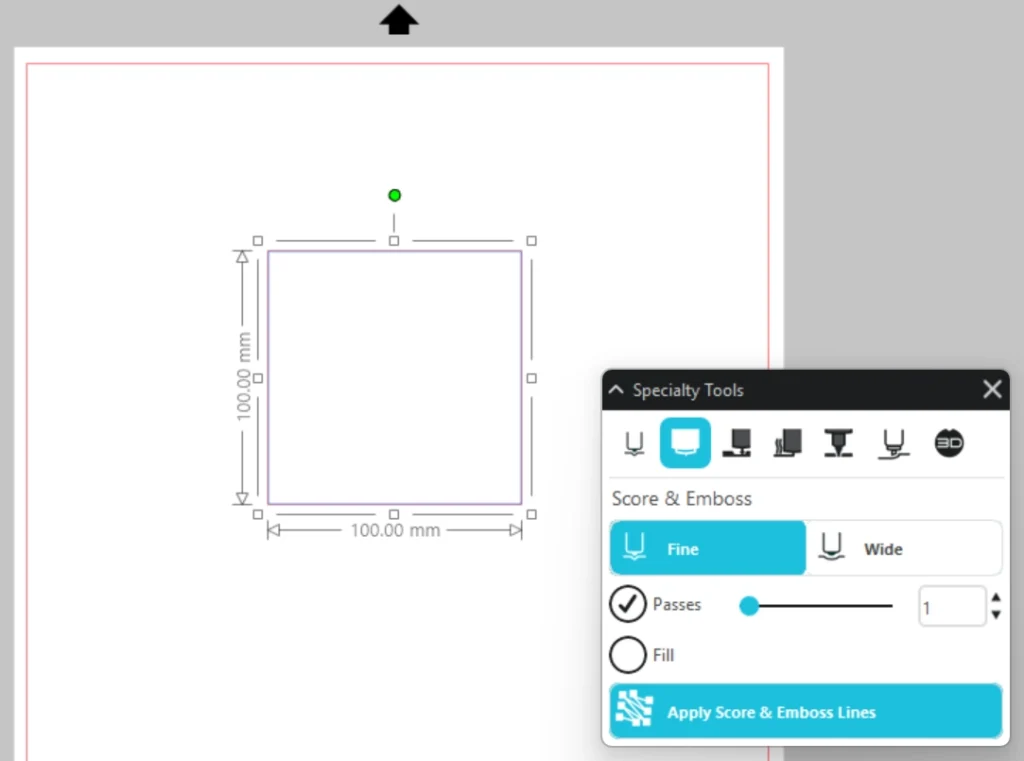1024x761 pixels.
Task: Select the fifth Specialty Tools icon with pointed tip
Action: (x=838, y=443)
